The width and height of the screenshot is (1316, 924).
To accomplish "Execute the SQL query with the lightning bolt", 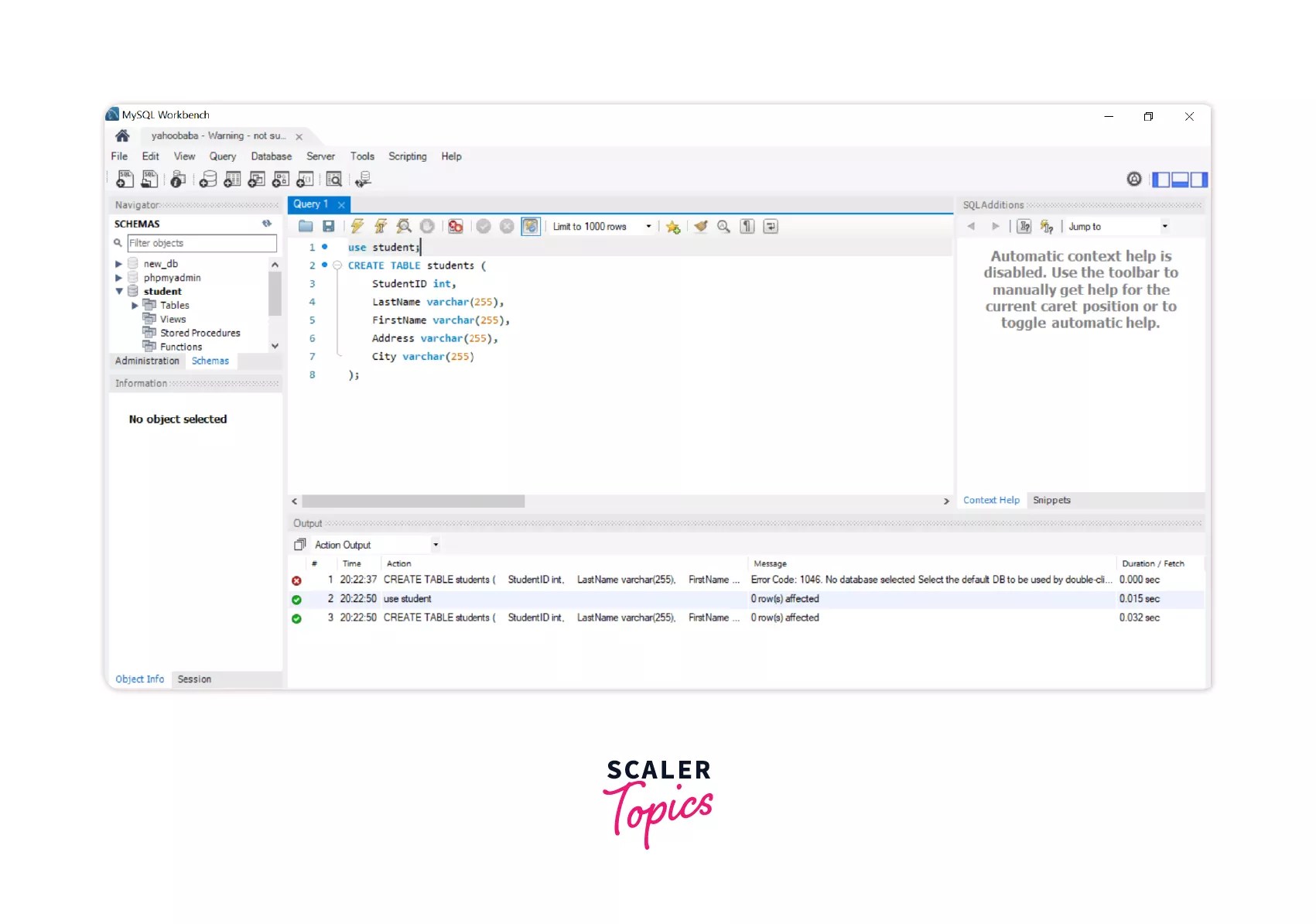I will (356, 226).
